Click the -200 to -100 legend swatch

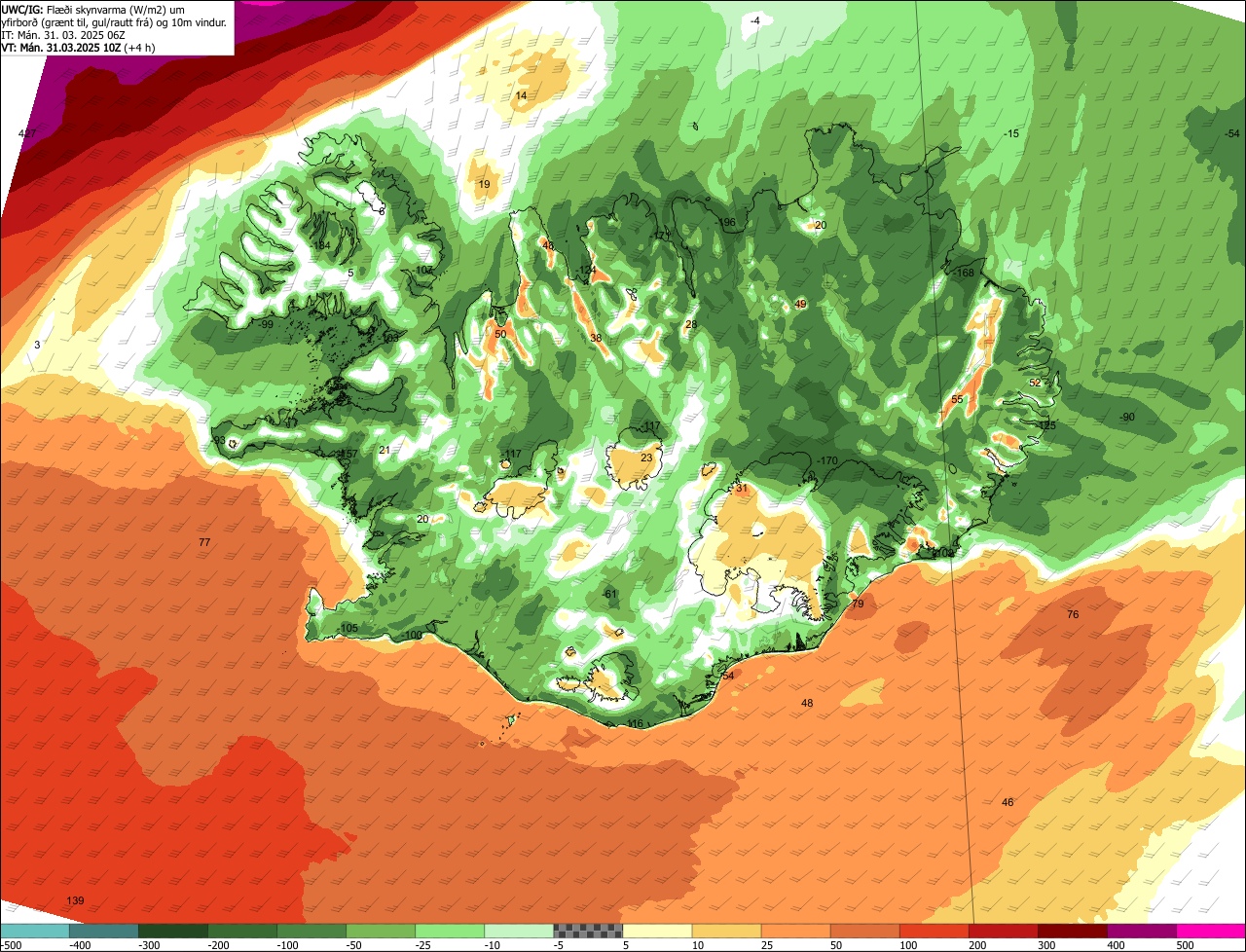coord(242,931)
